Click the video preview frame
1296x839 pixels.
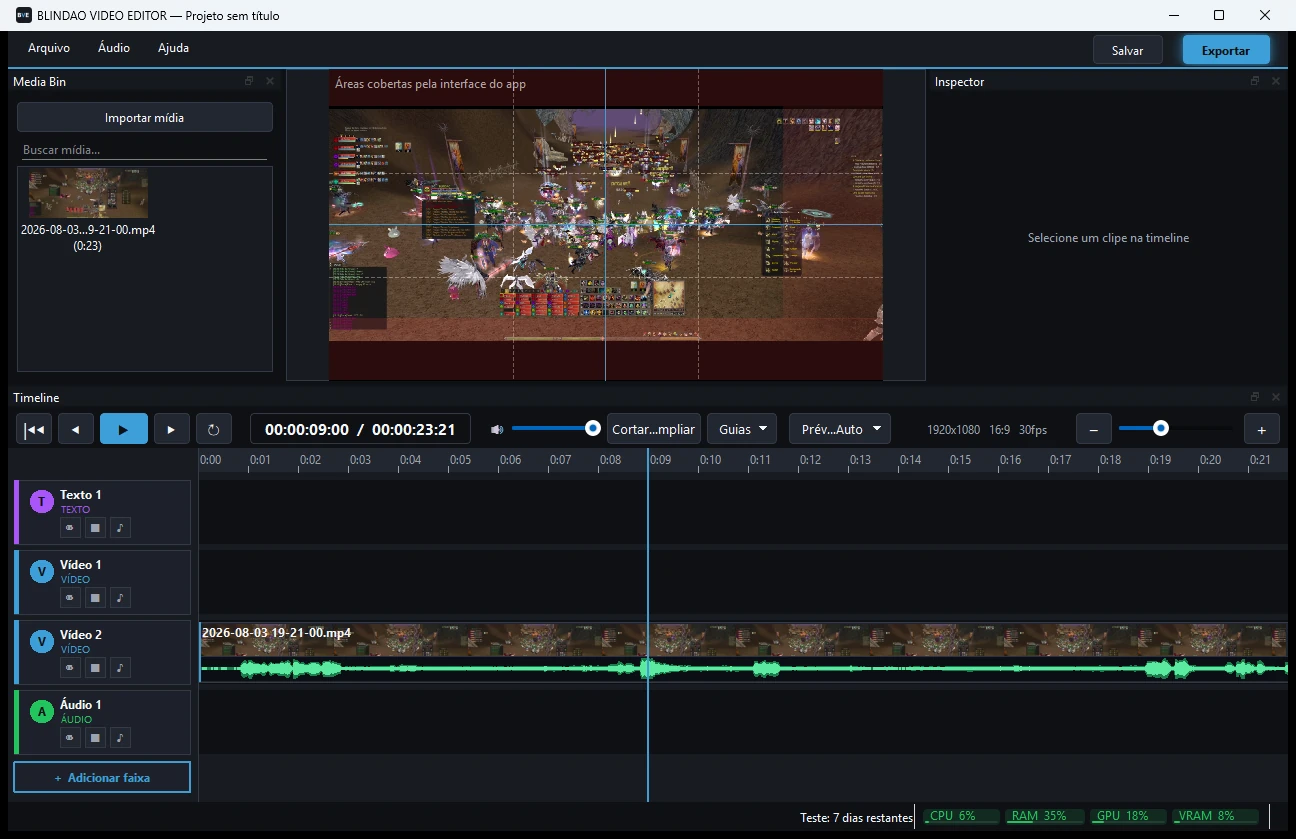click(x=606, y=225)
